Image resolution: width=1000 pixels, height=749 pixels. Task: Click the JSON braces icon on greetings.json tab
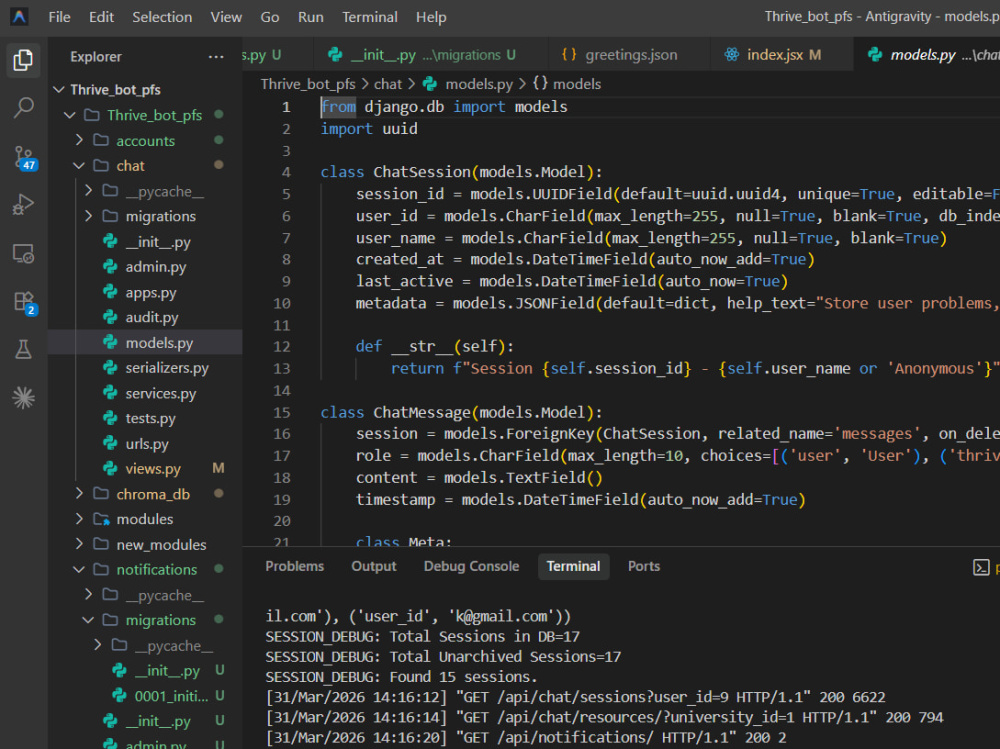(x=569, y=55)
